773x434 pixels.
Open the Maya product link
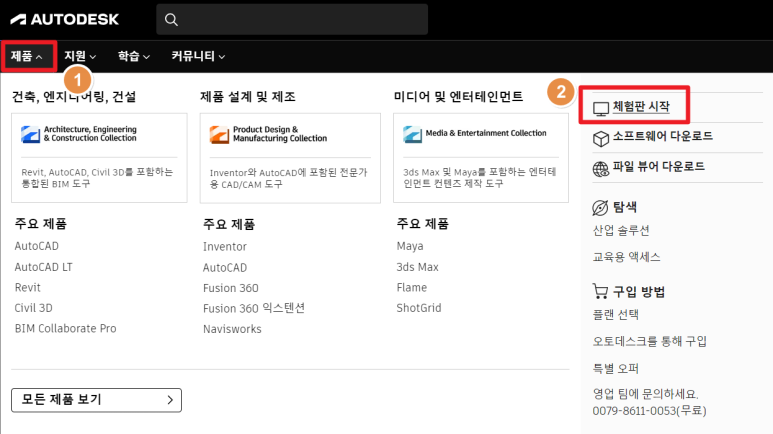(x=410, y=246)
